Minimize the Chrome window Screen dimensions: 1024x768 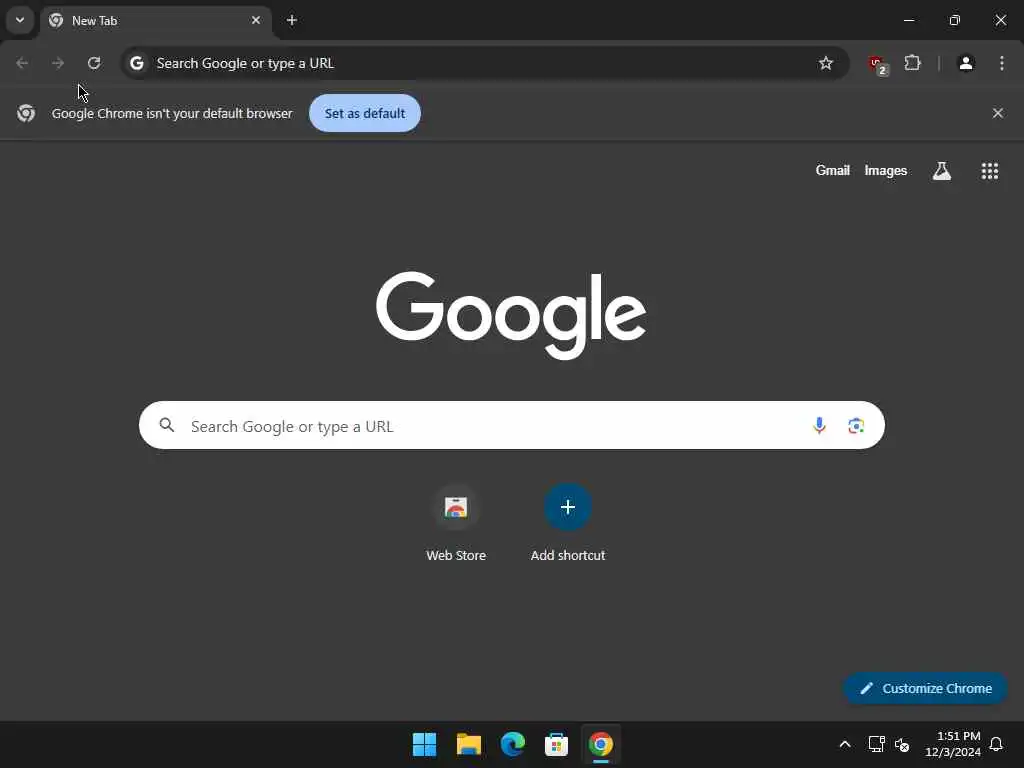[908, 20]
